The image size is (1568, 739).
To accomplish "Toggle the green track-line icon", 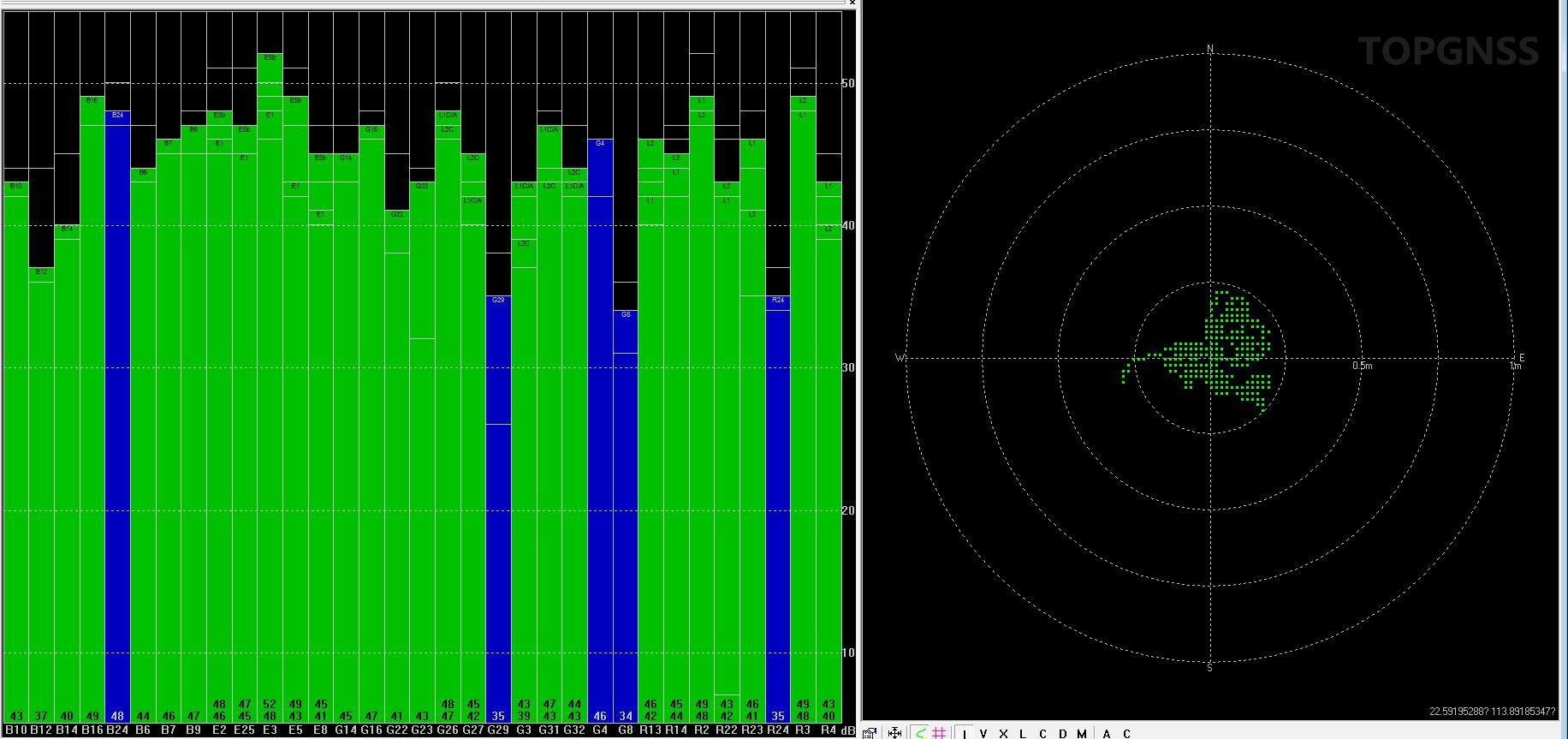I will pos(920,733).
